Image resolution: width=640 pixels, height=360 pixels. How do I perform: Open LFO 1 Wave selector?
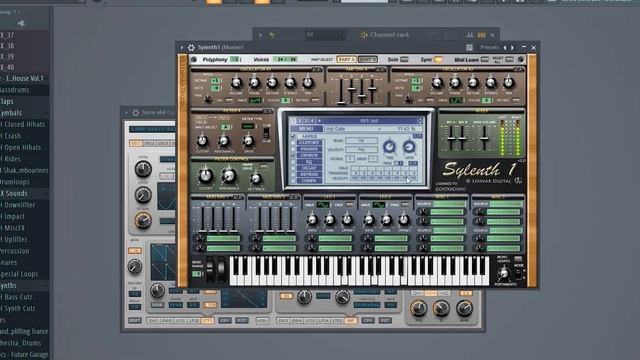323,205
